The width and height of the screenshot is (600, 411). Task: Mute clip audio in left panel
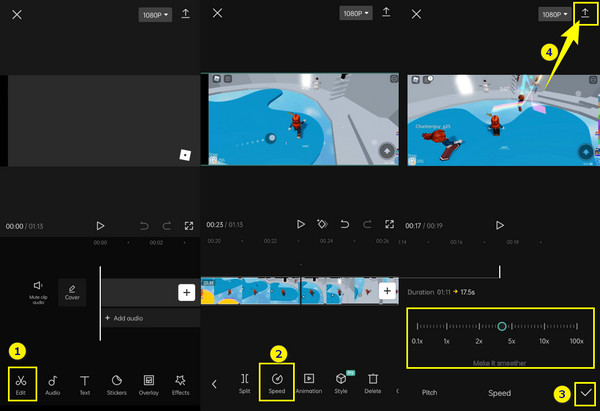coord(38,292)
